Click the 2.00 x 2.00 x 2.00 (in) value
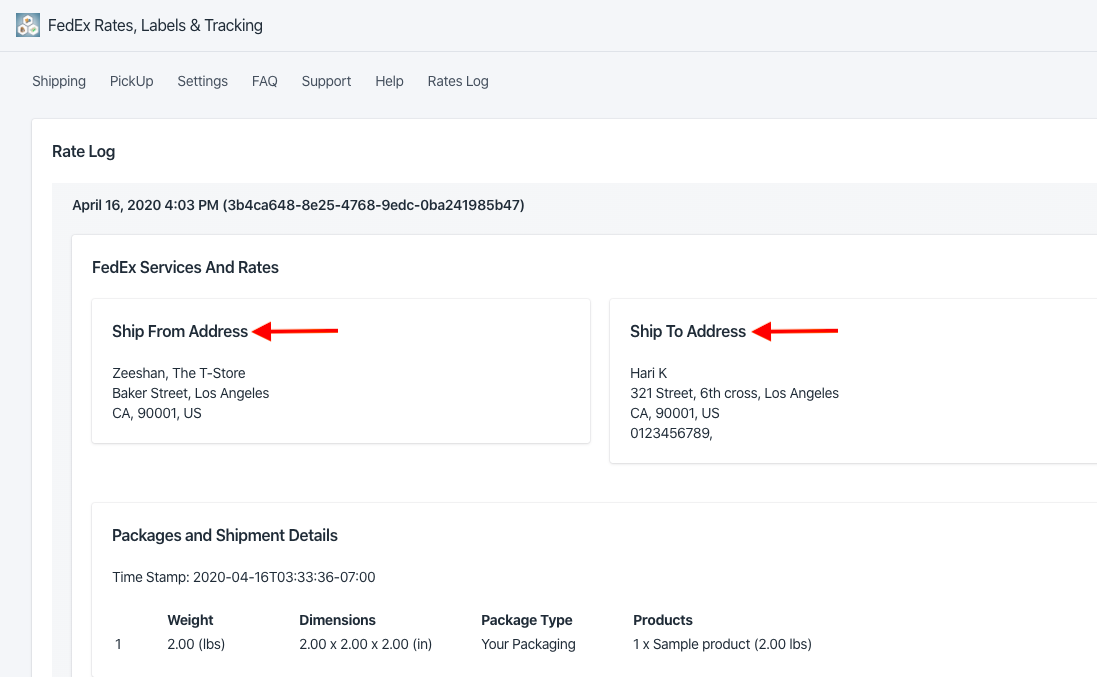This screenshot has height=677, width=1097. (365, 644)
